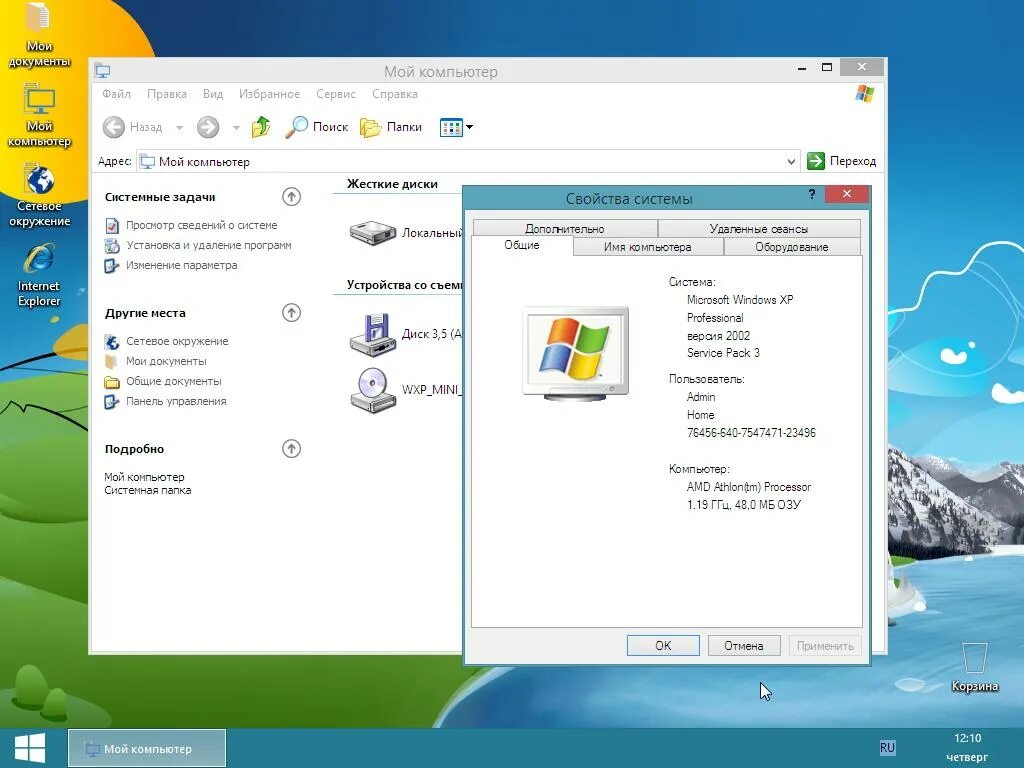Open the Файл menu
1024x768 pixels.
[x=116, y=94]
